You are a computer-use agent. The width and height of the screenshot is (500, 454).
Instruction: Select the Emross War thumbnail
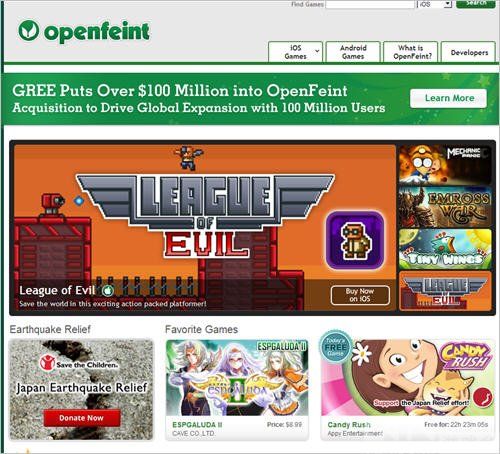coord(445,207)
